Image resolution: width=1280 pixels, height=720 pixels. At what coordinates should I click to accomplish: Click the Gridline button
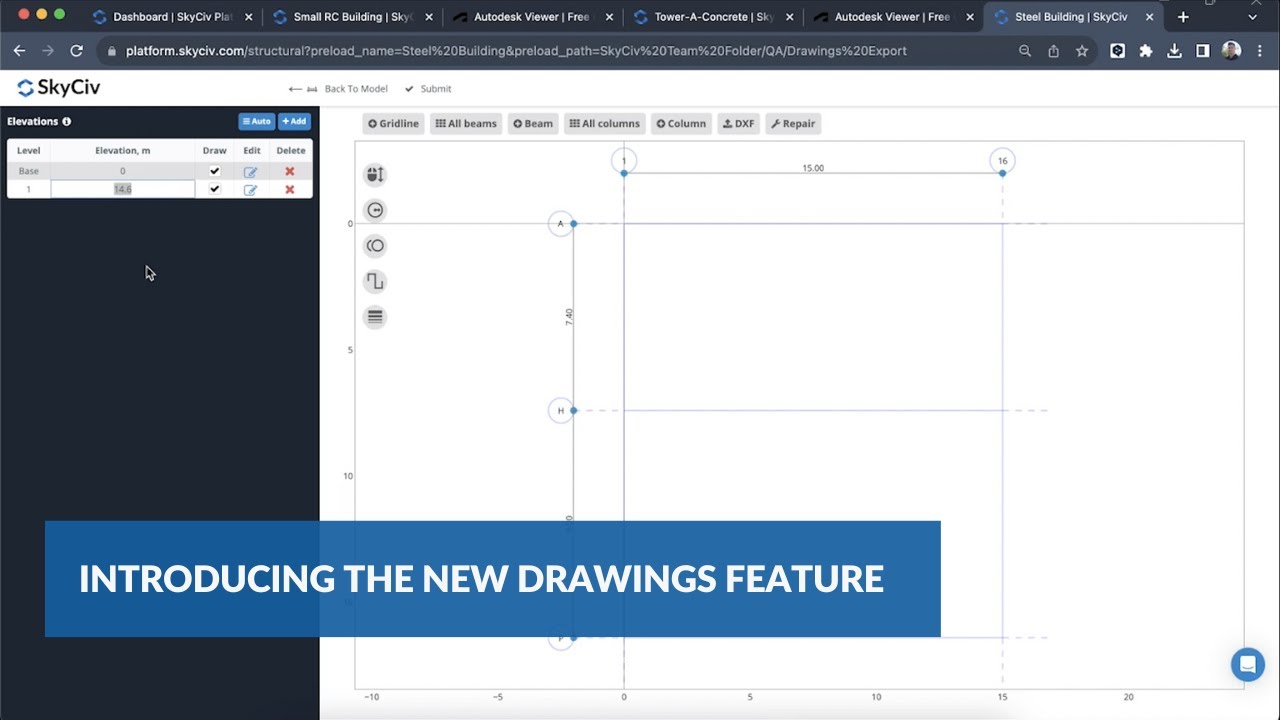393,124
